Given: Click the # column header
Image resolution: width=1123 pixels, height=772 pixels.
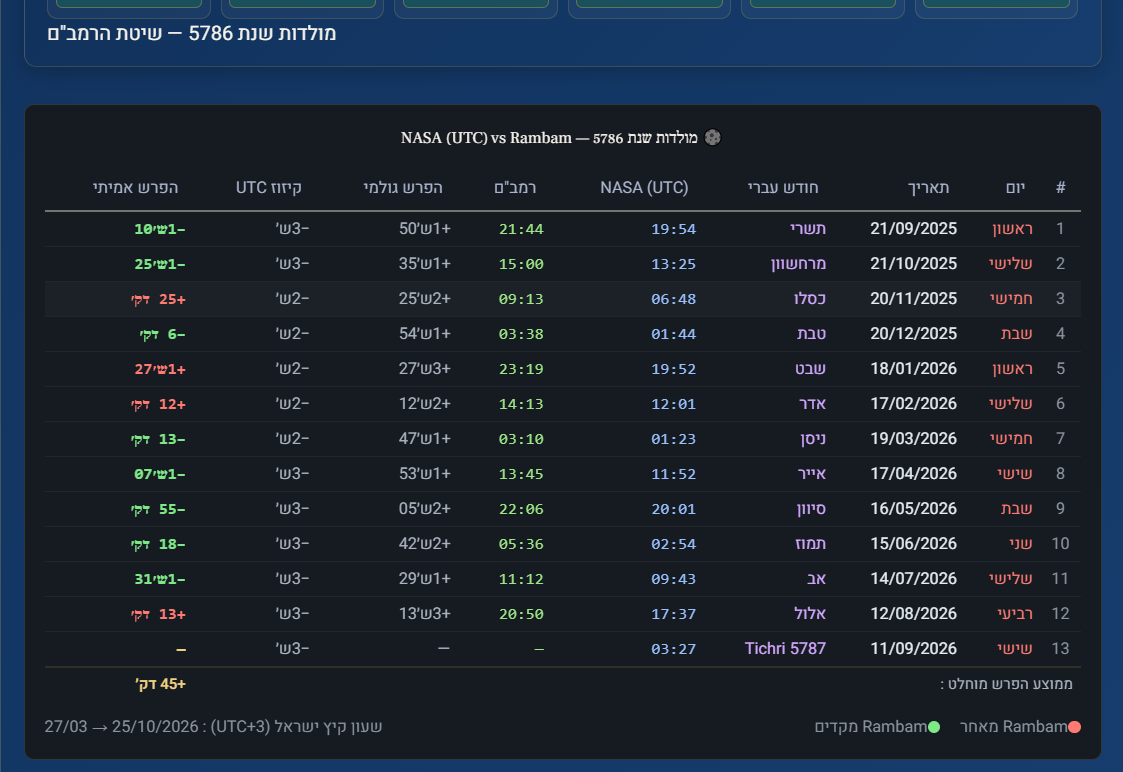Looking at the screenshot, I should tap(1061, 188).
